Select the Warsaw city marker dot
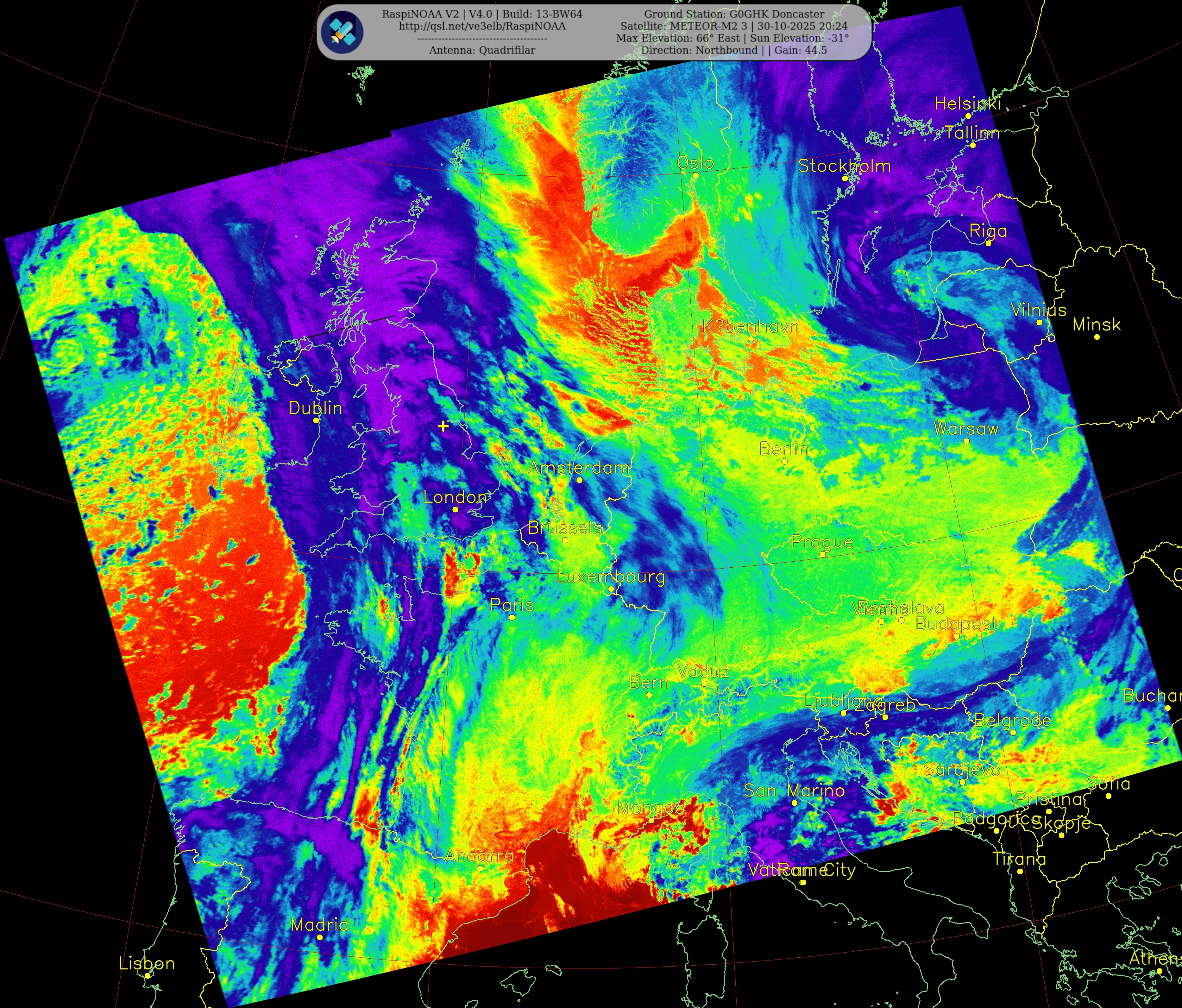This screenshot has height=1008, width=1182. pos(966,441)
